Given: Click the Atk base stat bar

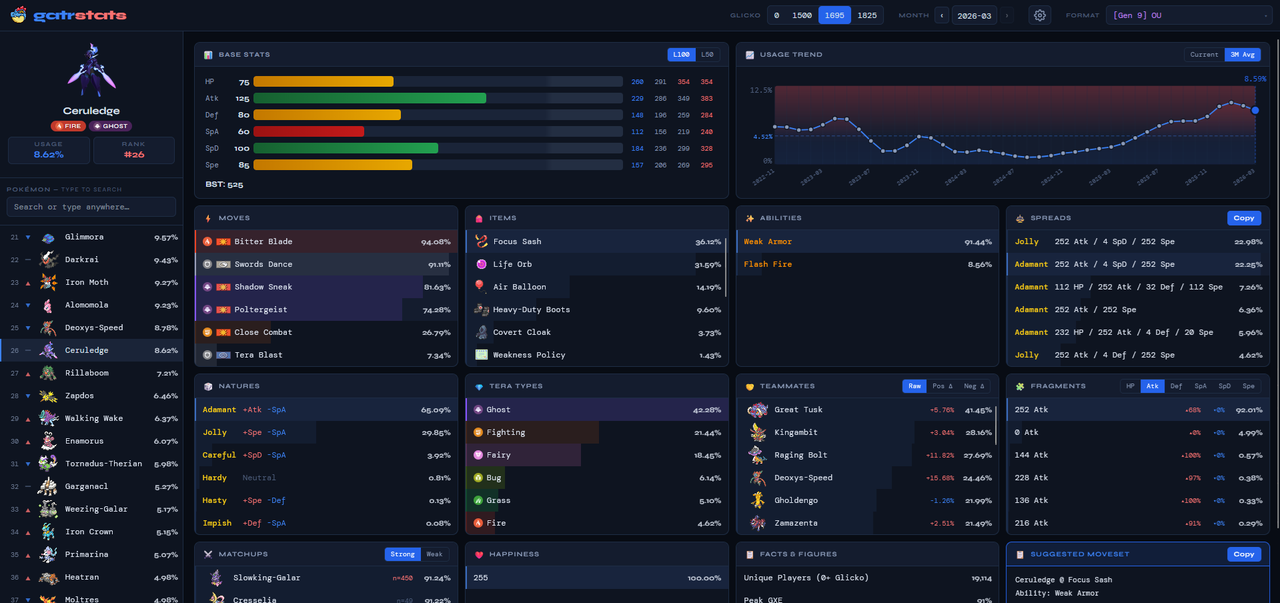Looking at the screenshot, I should tap(438, 98).
